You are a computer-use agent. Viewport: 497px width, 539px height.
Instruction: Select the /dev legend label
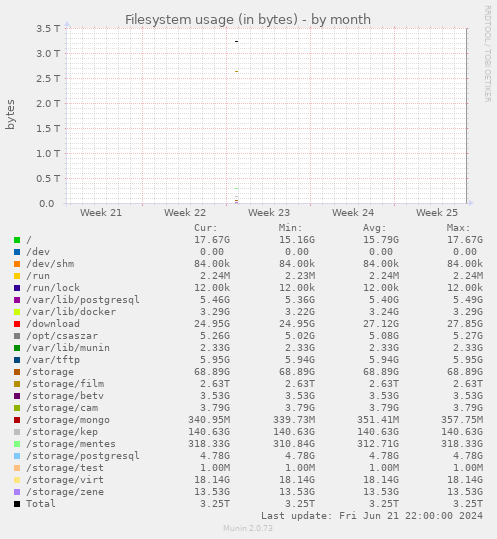(x=38, y=252)
